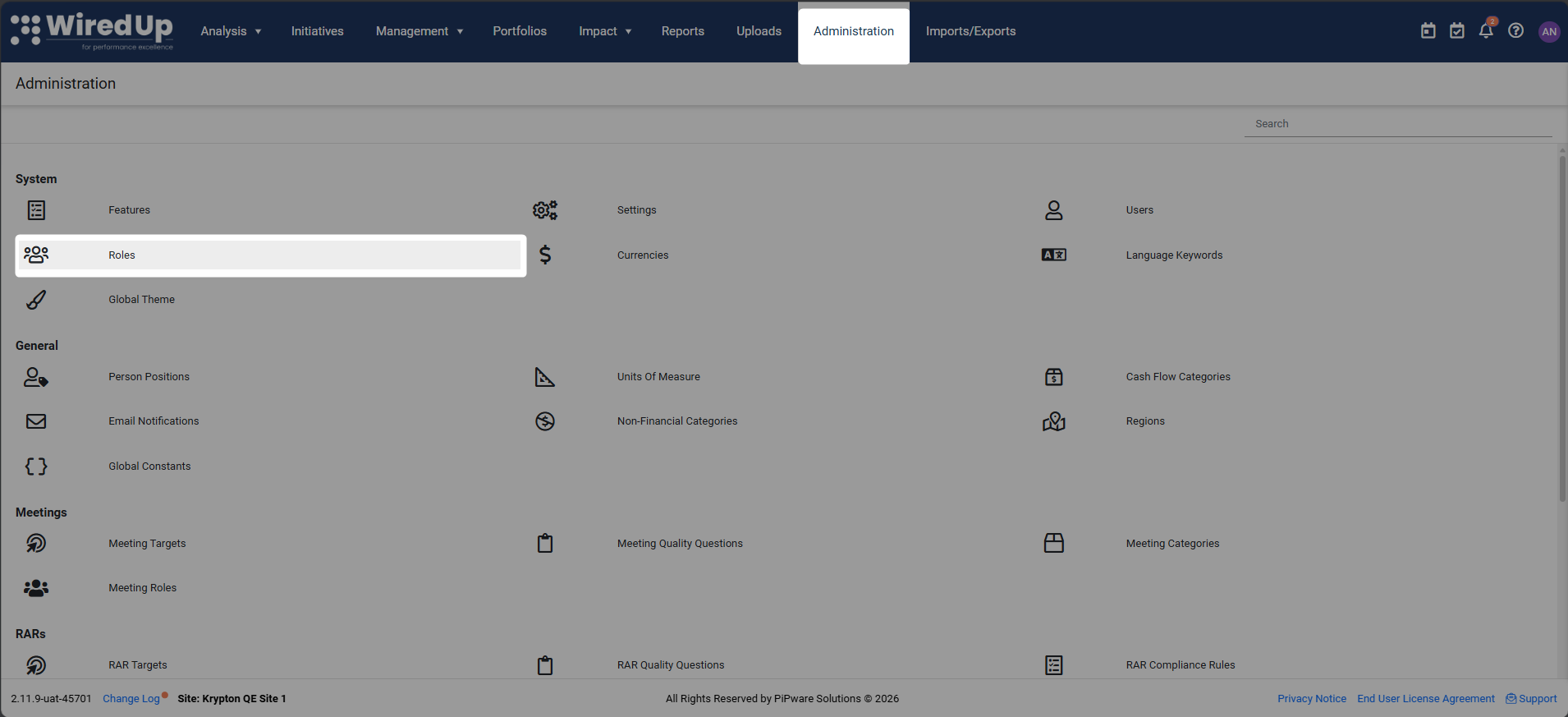Open the Roles administration item
The height and width of the screenshot is (717, 1568).
point(271,255)
